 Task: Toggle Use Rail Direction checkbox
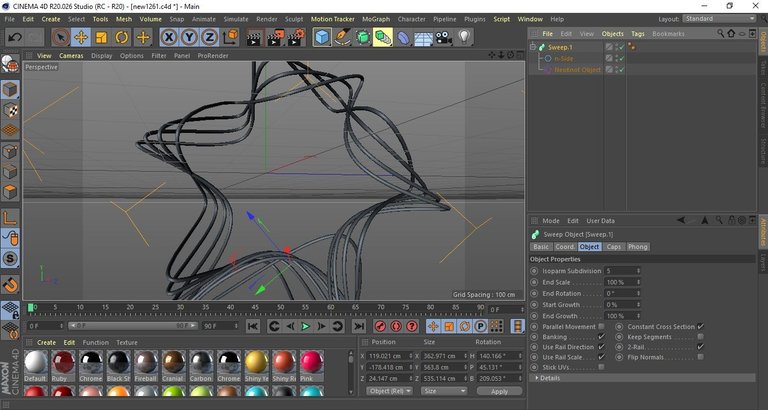601,347
